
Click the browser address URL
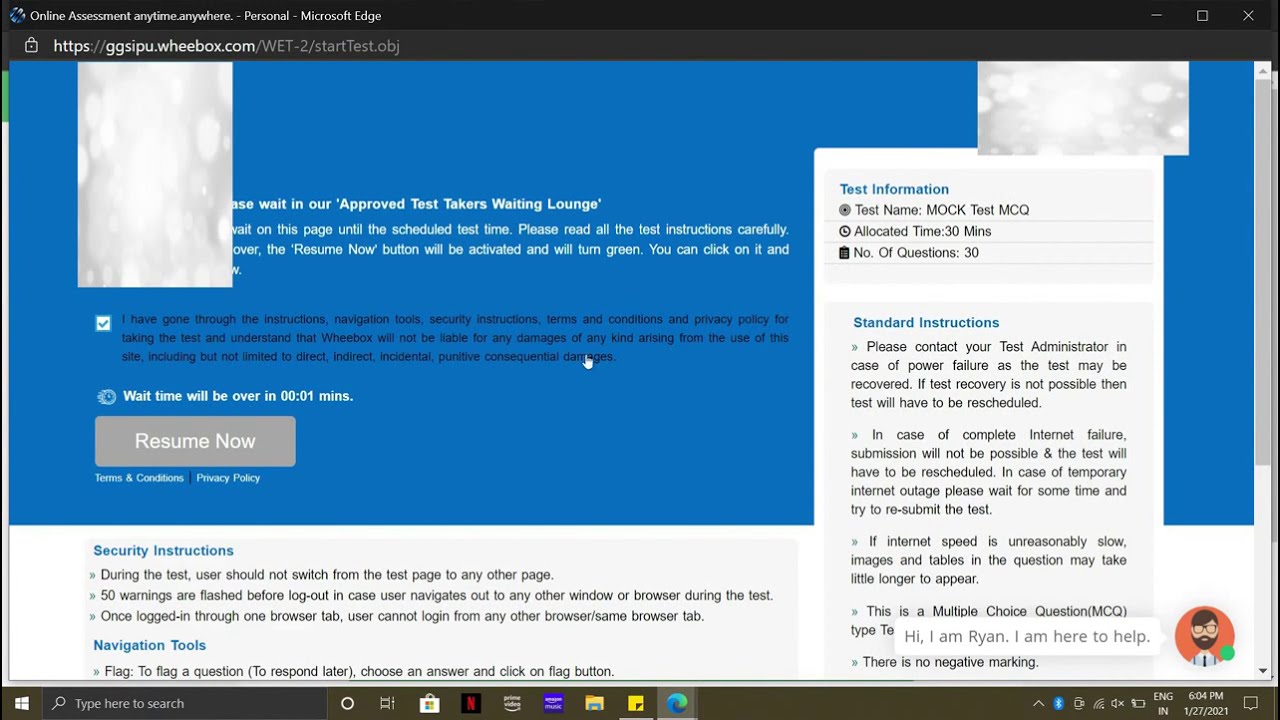pyautogui.click(x=227, y=46)
